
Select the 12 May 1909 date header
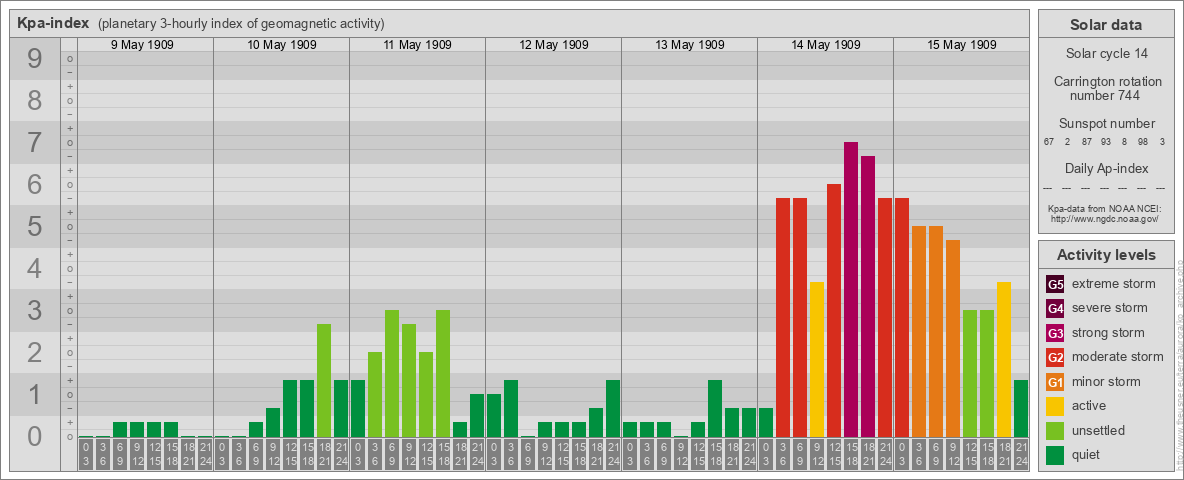[x=553, y=45]
